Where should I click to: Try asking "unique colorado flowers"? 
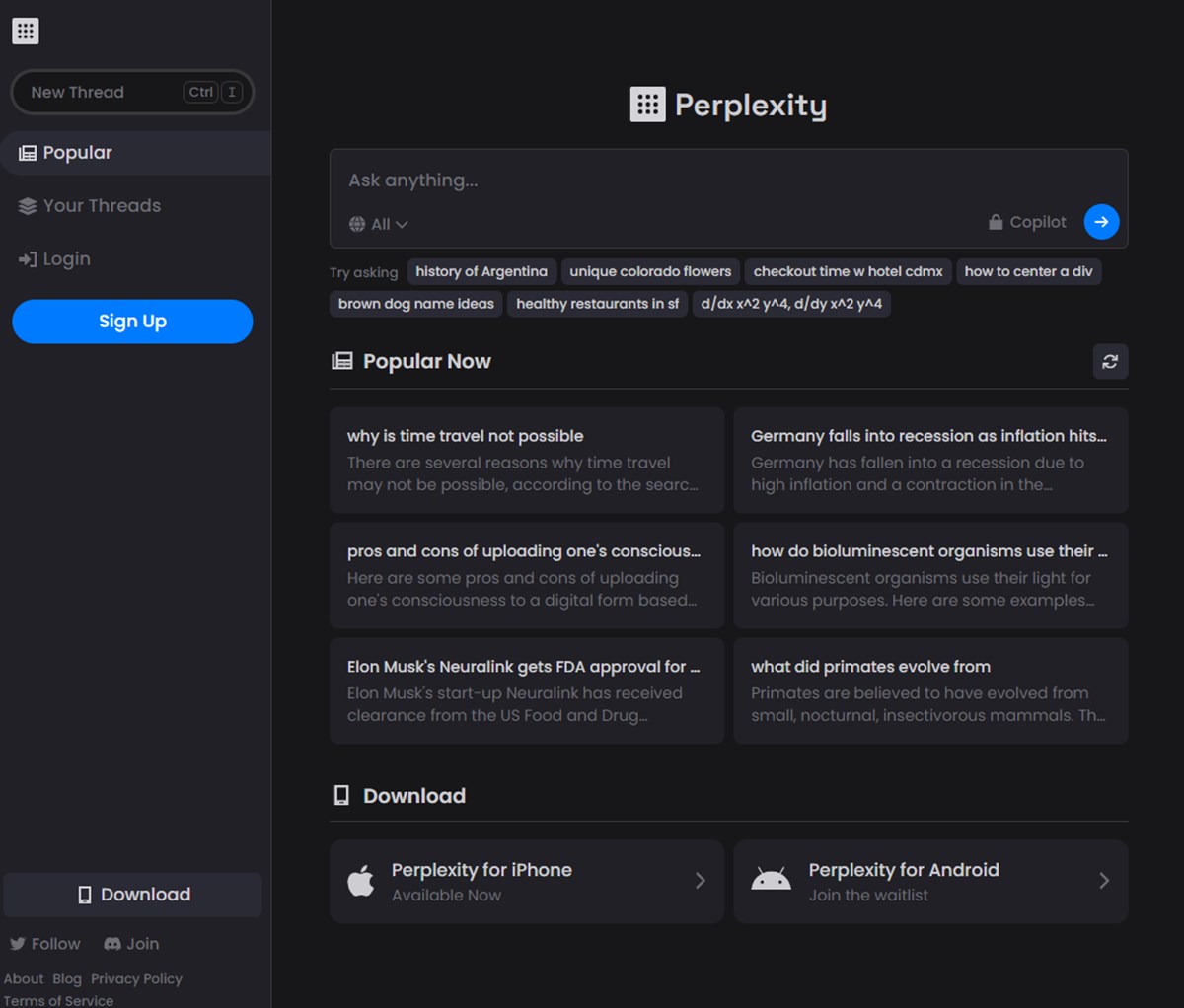click(x=650, y=271)
